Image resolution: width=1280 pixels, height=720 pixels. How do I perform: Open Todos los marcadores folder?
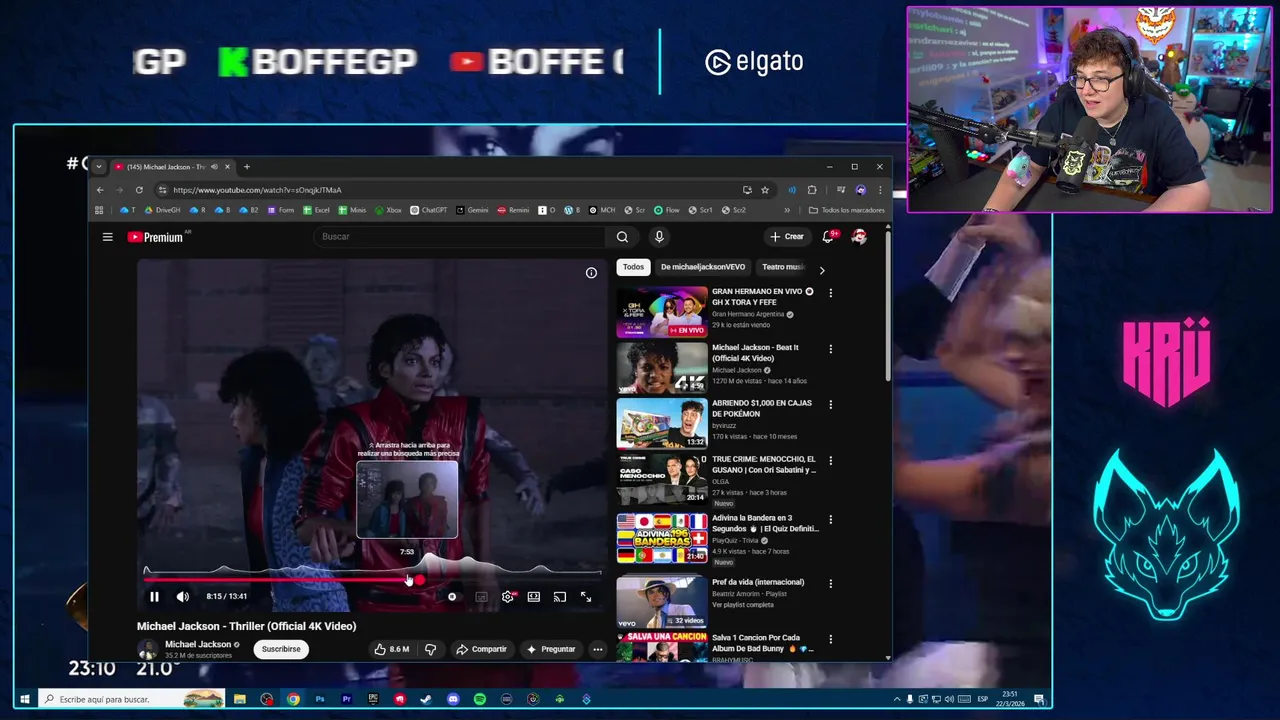847,210
